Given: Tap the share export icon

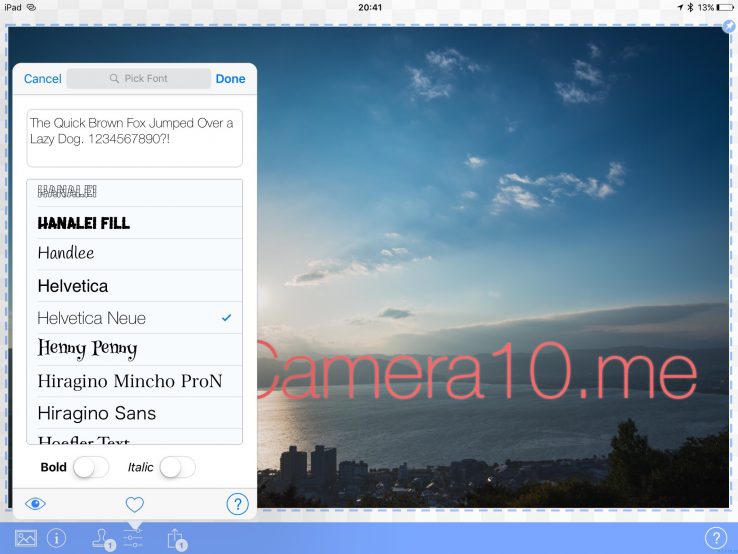Looking at the screenshot, I should coord(177,539).
